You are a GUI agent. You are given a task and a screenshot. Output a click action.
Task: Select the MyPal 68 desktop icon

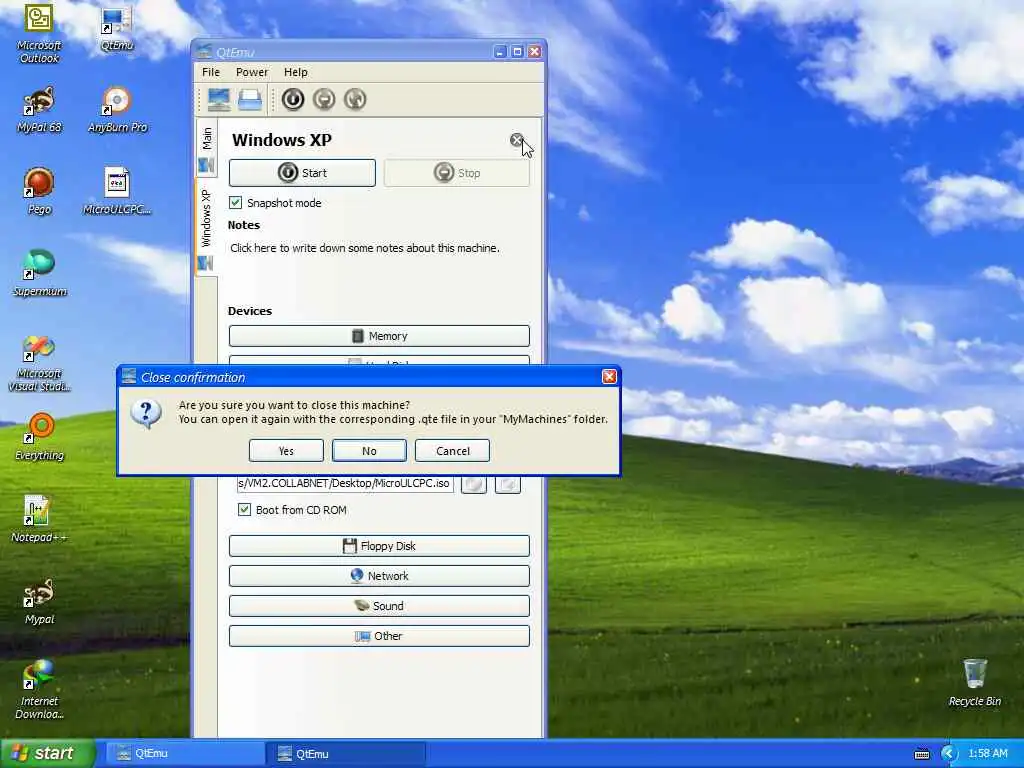pyautogui.click(x=39, y=110)
